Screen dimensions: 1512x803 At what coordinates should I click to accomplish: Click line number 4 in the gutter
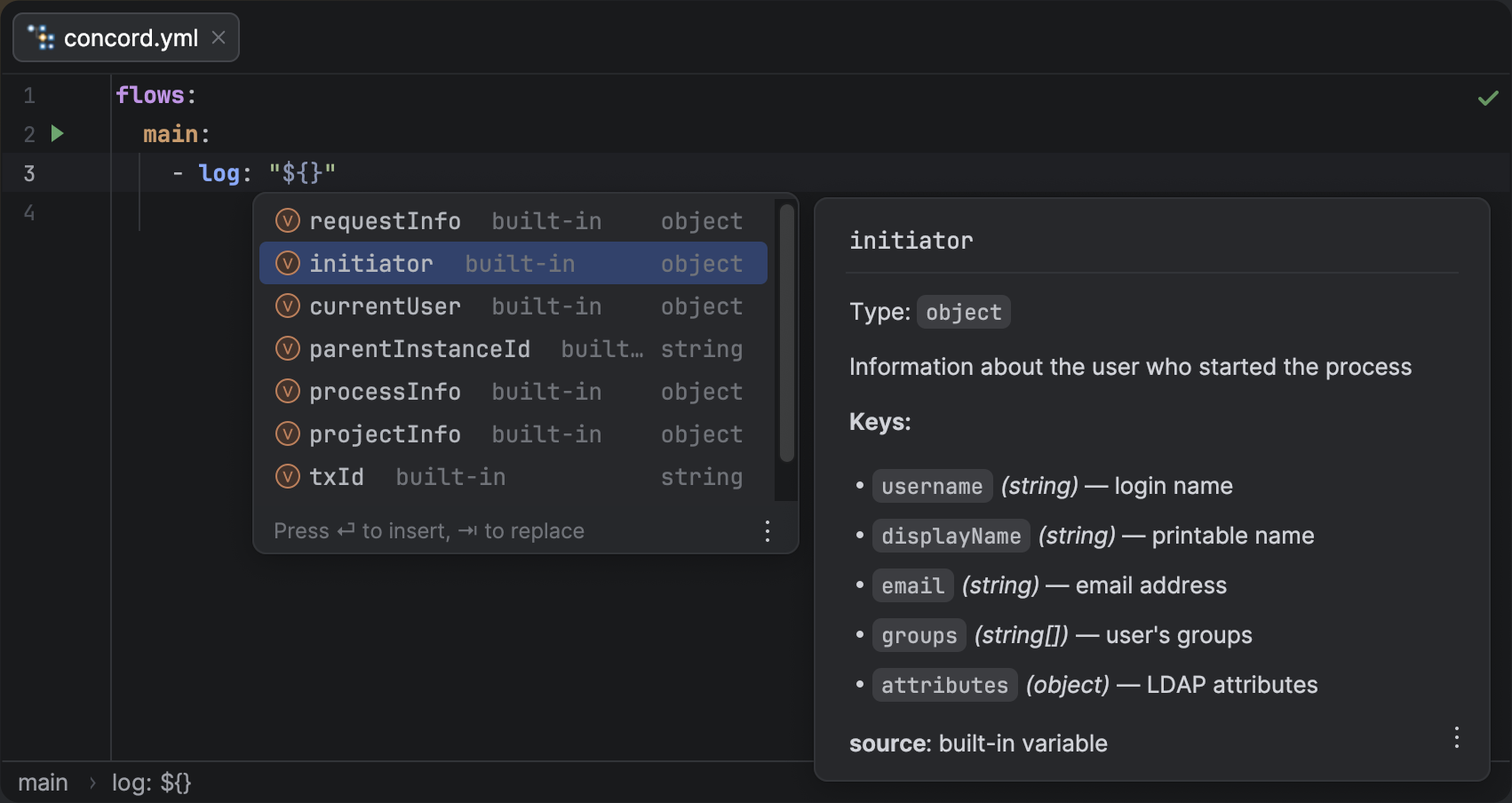coord(29,213)
